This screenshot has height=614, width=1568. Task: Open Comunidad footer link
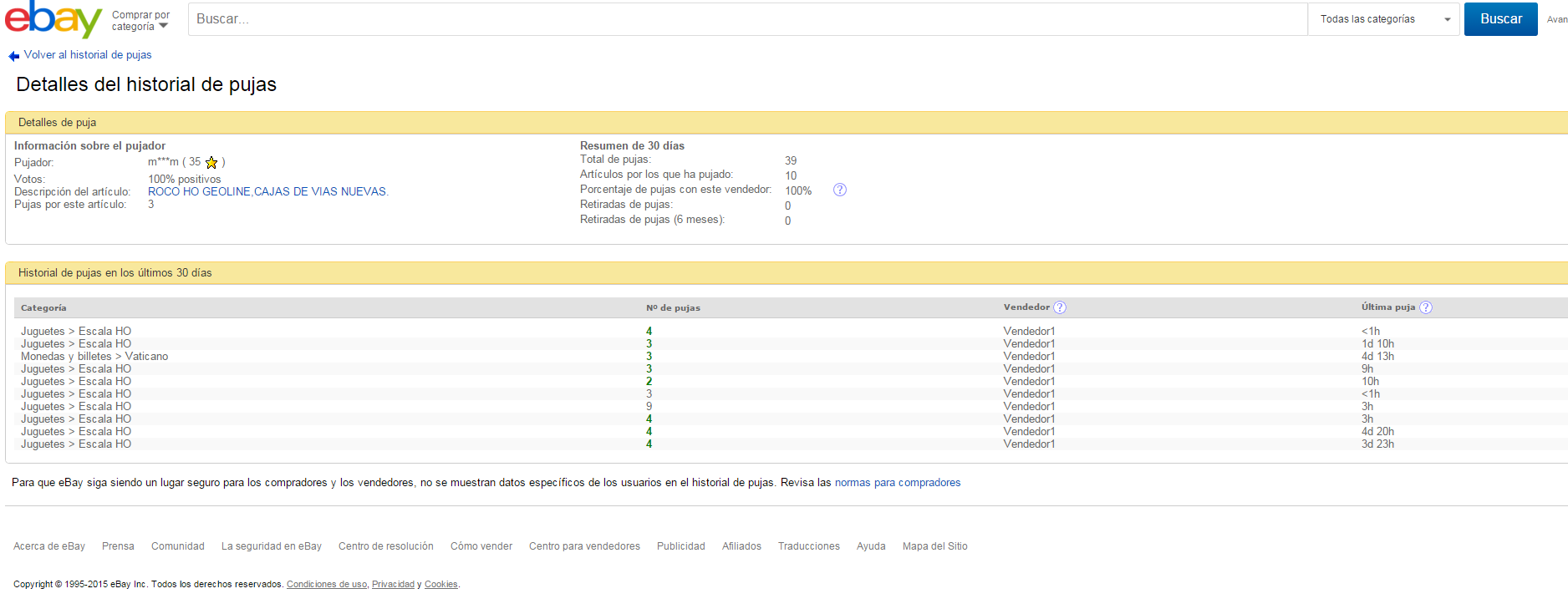178,546
